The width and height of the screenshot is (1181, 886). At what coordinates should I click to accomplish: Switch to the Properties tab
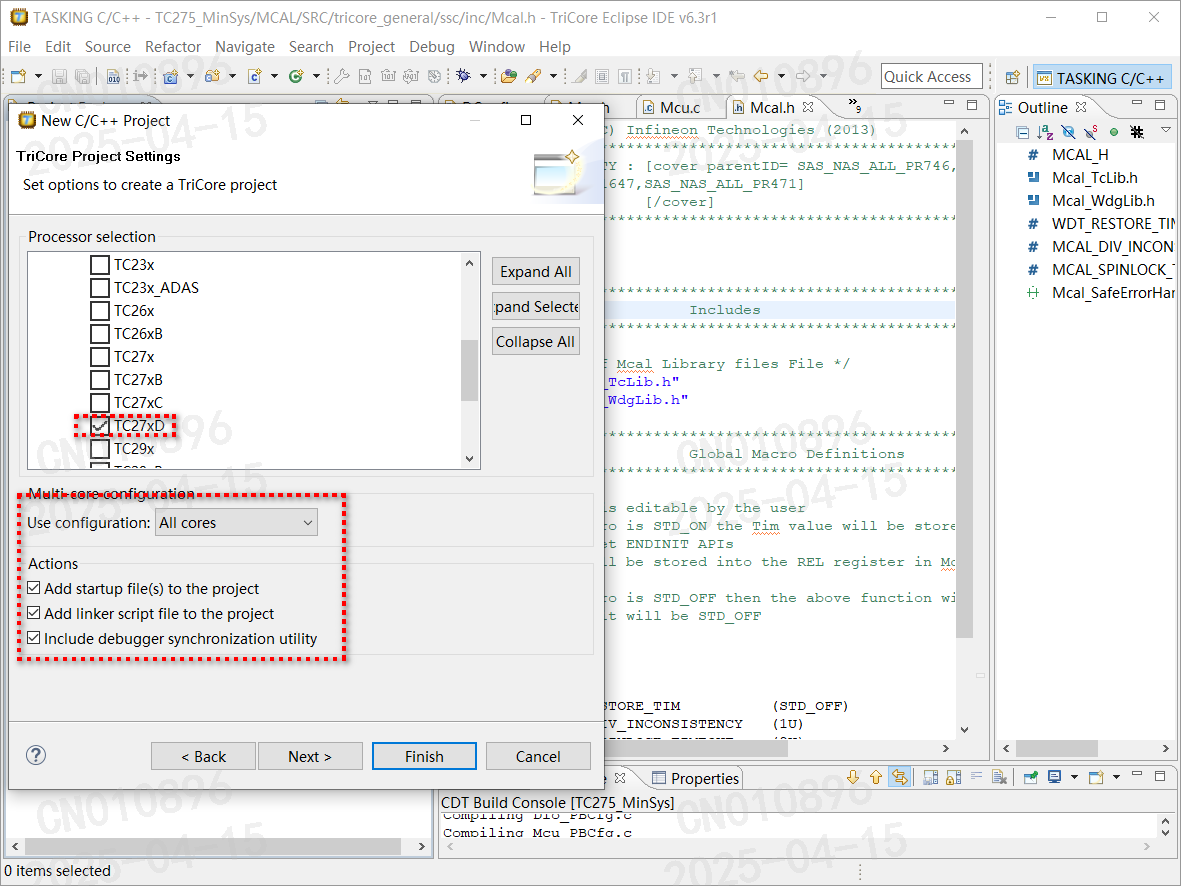tap(695, 778)
